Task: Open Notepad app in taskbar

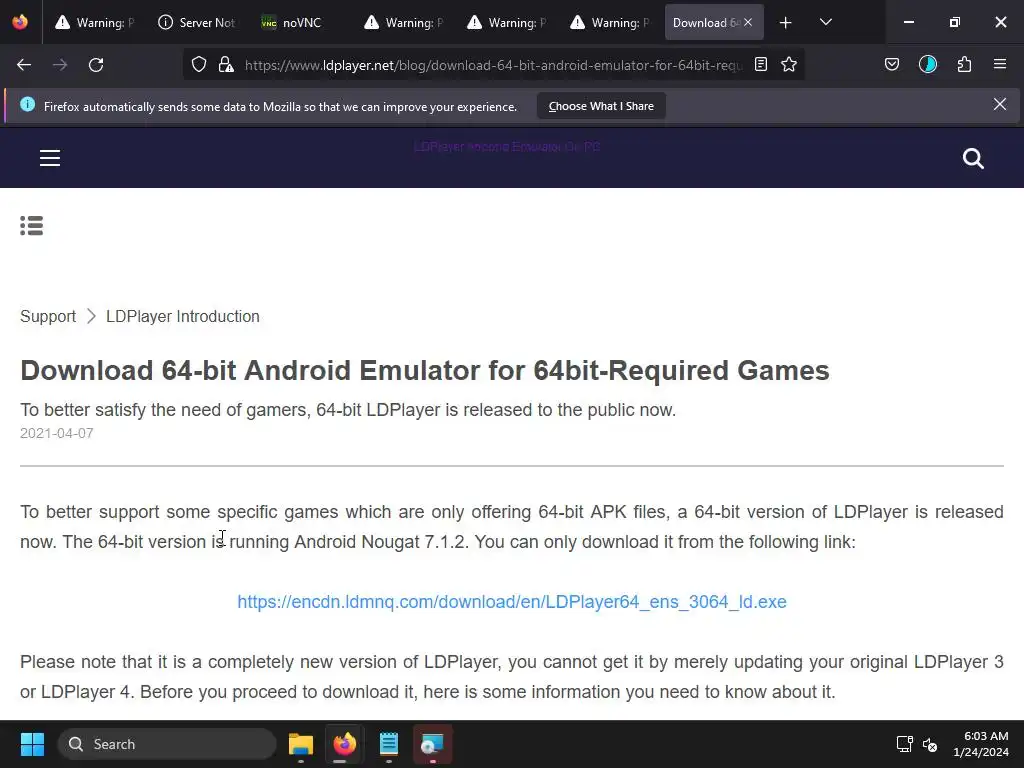Action: (x=389, y=744)
